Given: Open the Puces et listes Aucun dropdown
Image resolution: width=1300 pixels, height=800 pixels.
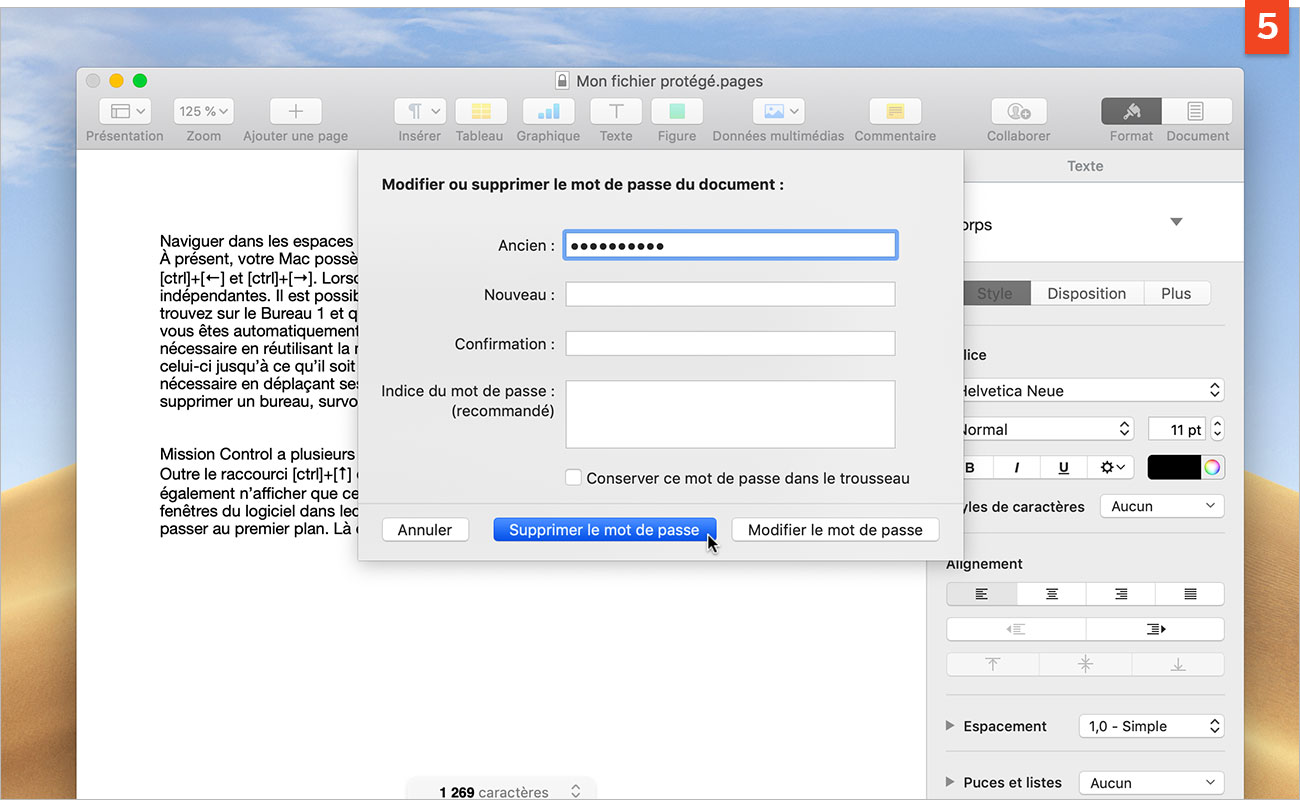Looking at the screenshot, I should click(1152, 782).
